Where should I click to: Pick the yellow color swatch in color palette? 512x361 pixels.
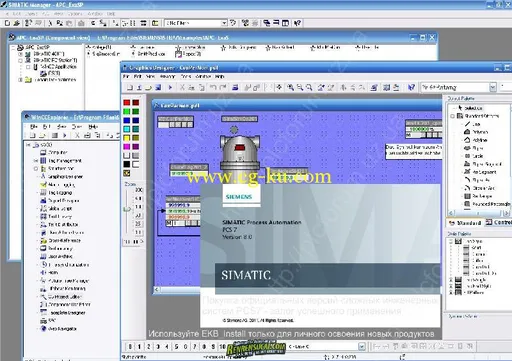[127, 138]
